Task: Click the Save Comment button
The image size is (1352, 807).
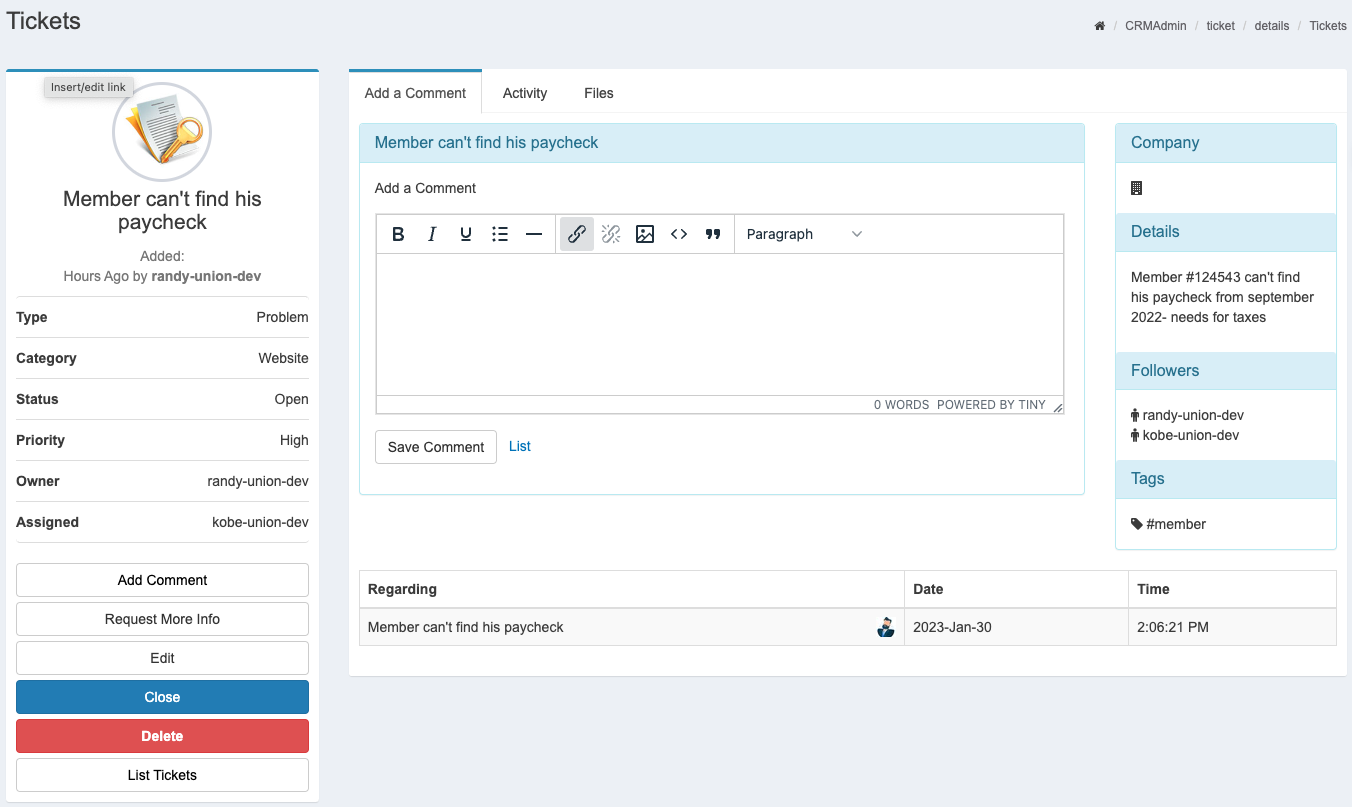Action: pos(436,447)
